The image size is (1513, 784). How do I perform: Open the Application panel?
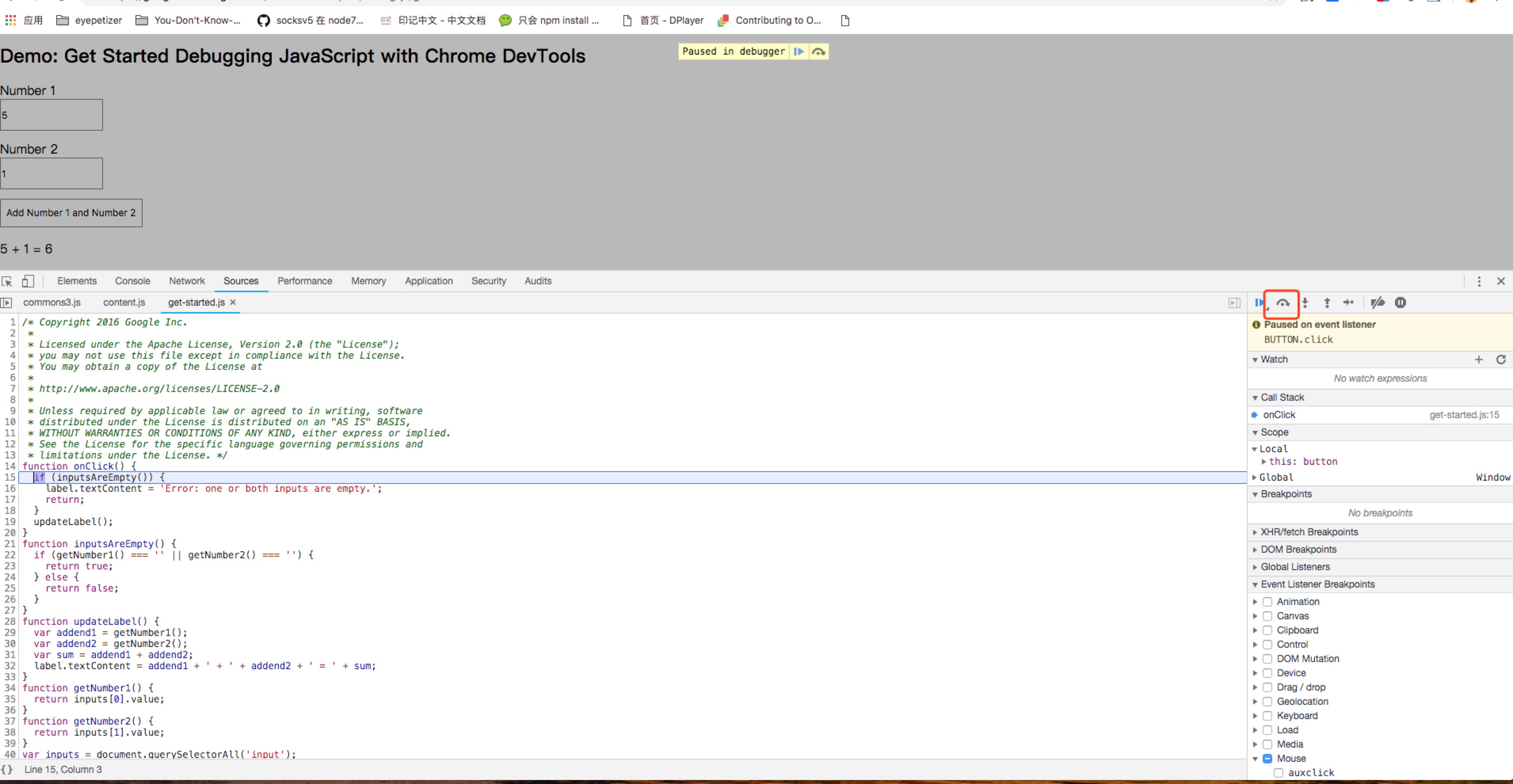coord(429,281)
